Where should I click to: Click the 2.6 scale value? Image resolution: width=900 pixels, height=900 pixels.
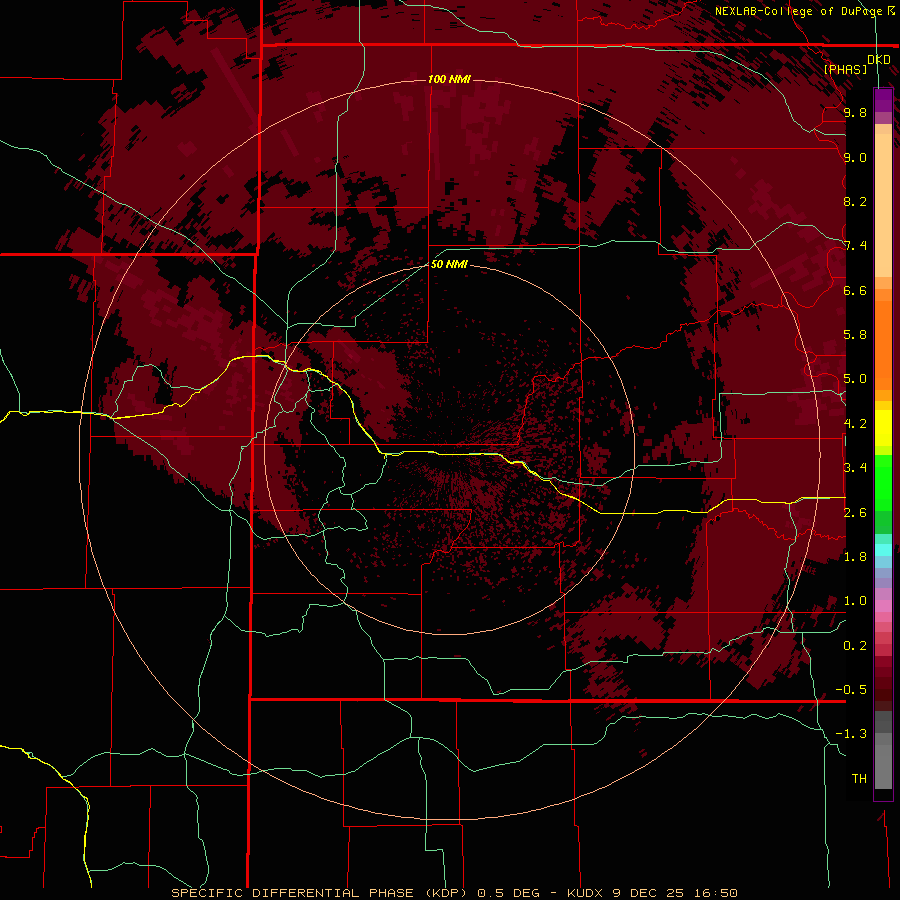(855, 513)
